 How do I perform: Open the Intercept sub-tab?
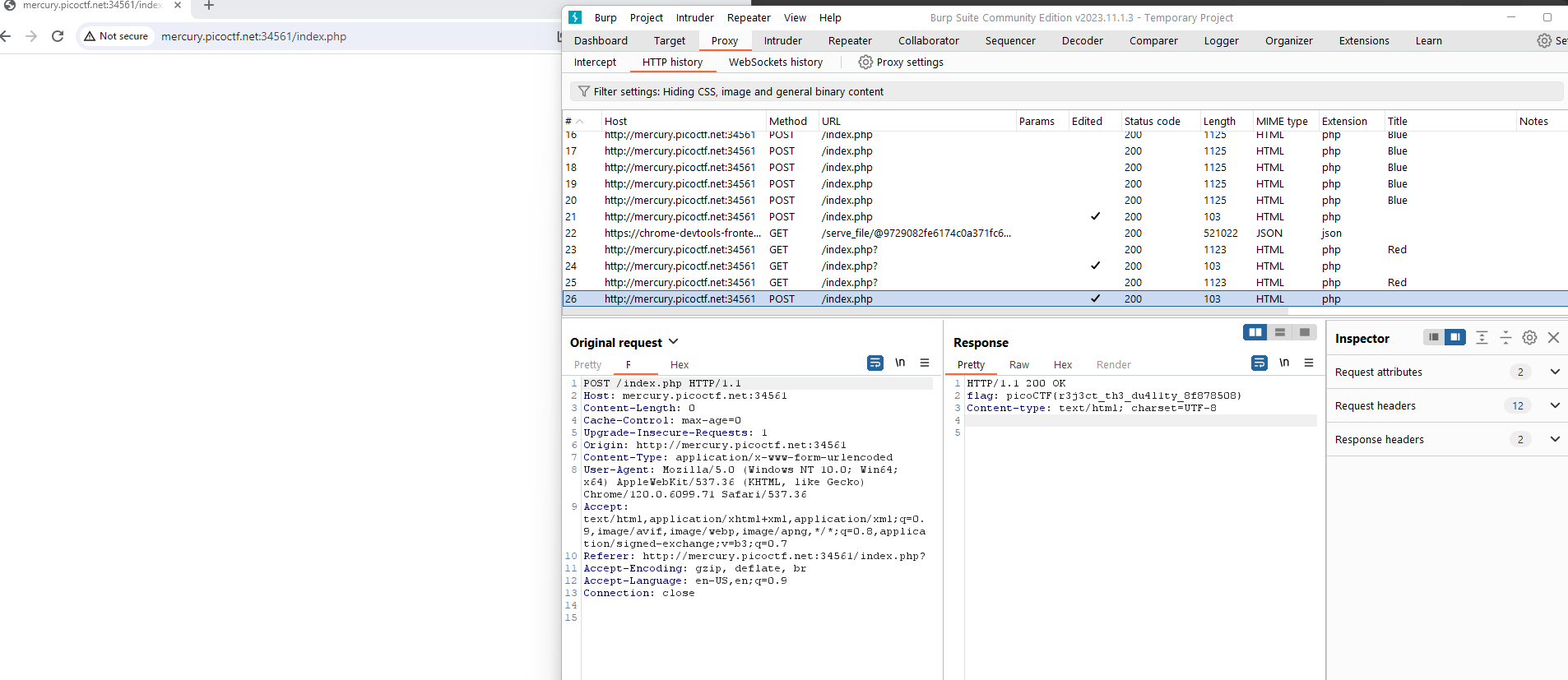595,62
